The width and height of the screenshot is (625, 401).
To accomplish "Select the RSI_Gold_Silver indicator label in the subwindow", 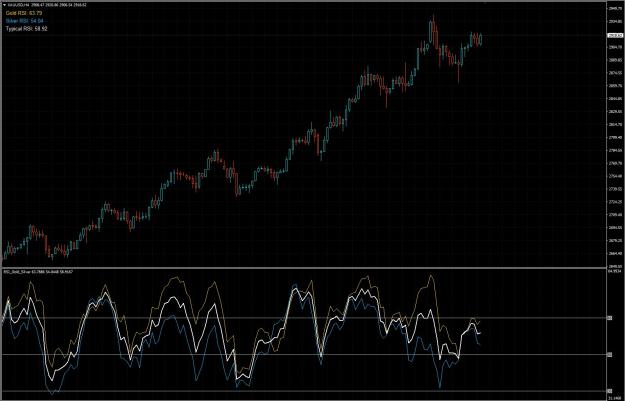I will coord(38,272).
